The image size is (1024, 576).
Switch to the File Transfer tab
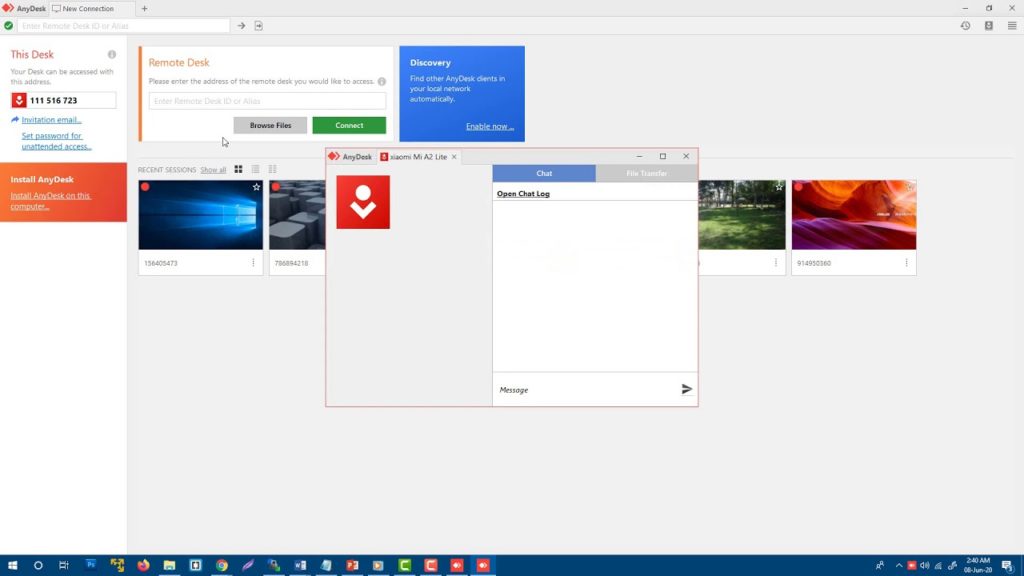645,173
